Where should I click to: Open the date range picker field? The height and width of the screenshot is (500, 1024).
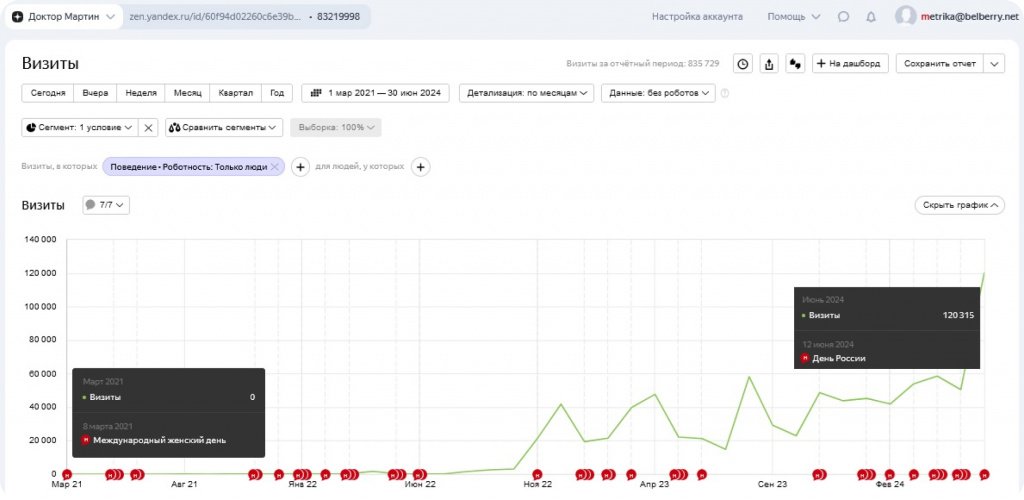pyautogui.click(x=375, y=93)
